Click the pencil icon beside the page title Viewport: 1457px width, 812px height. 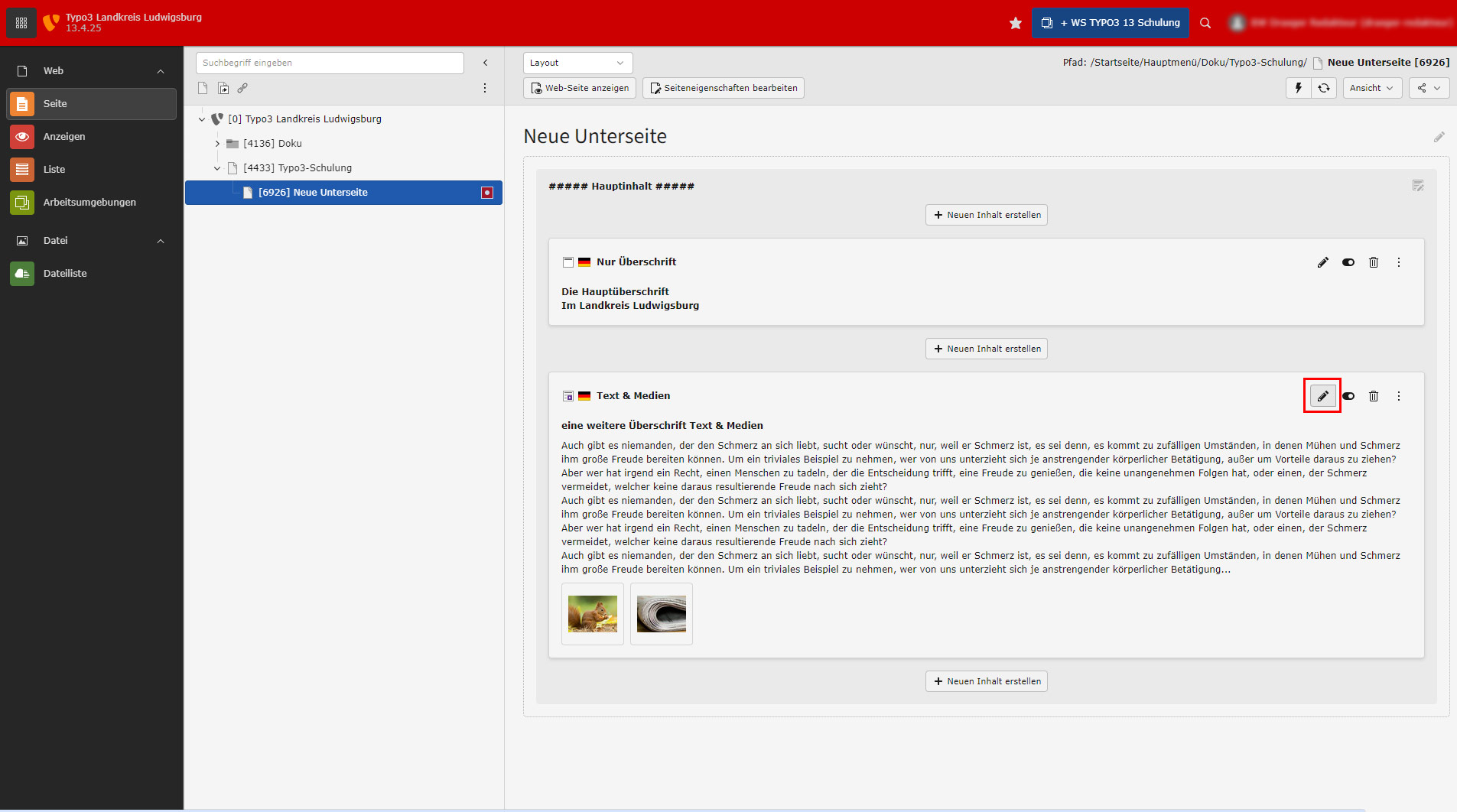point(1439,137)
